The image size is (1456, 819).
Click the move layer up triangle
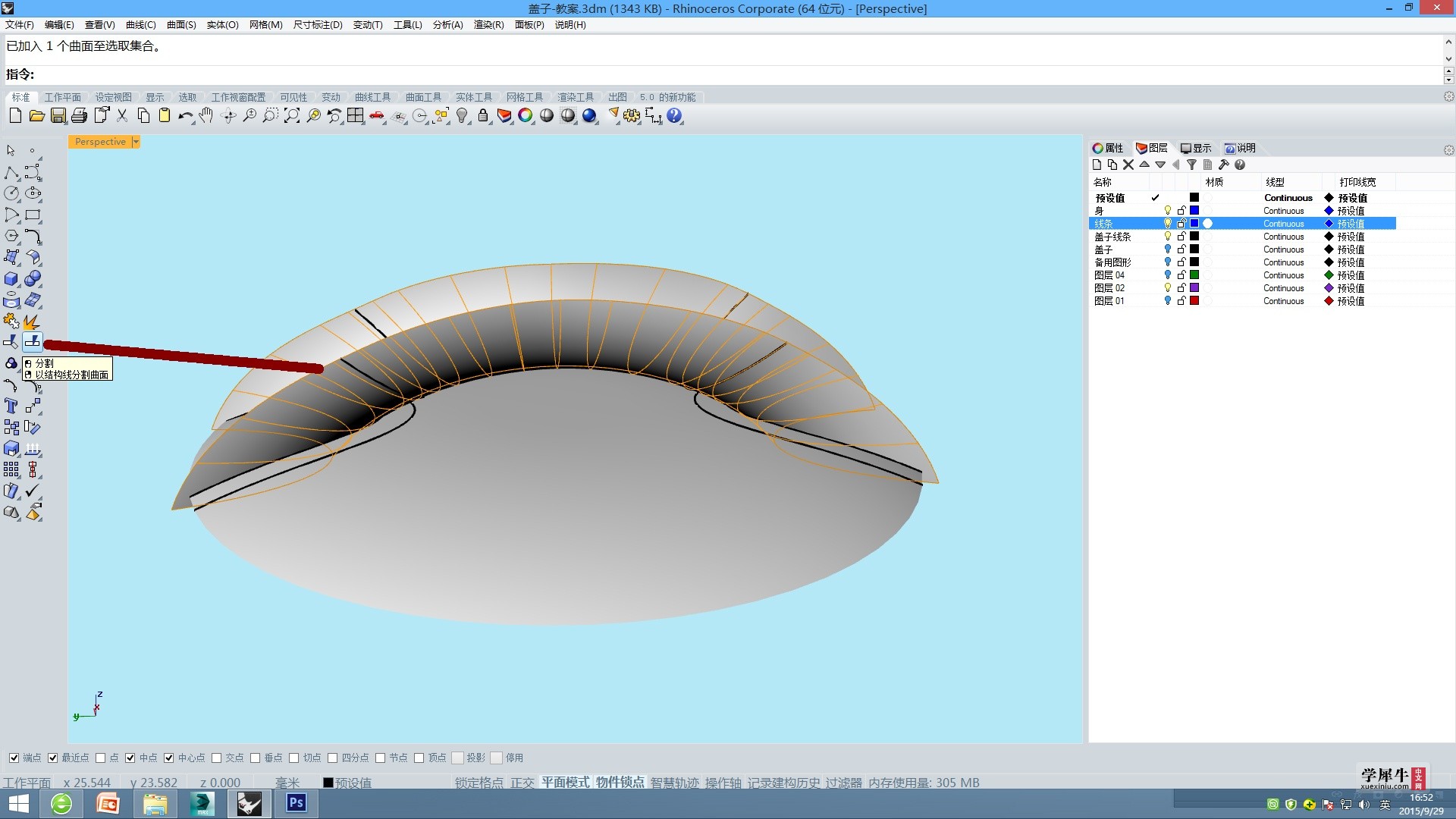pyautogui.click(x=1144, y=165)
